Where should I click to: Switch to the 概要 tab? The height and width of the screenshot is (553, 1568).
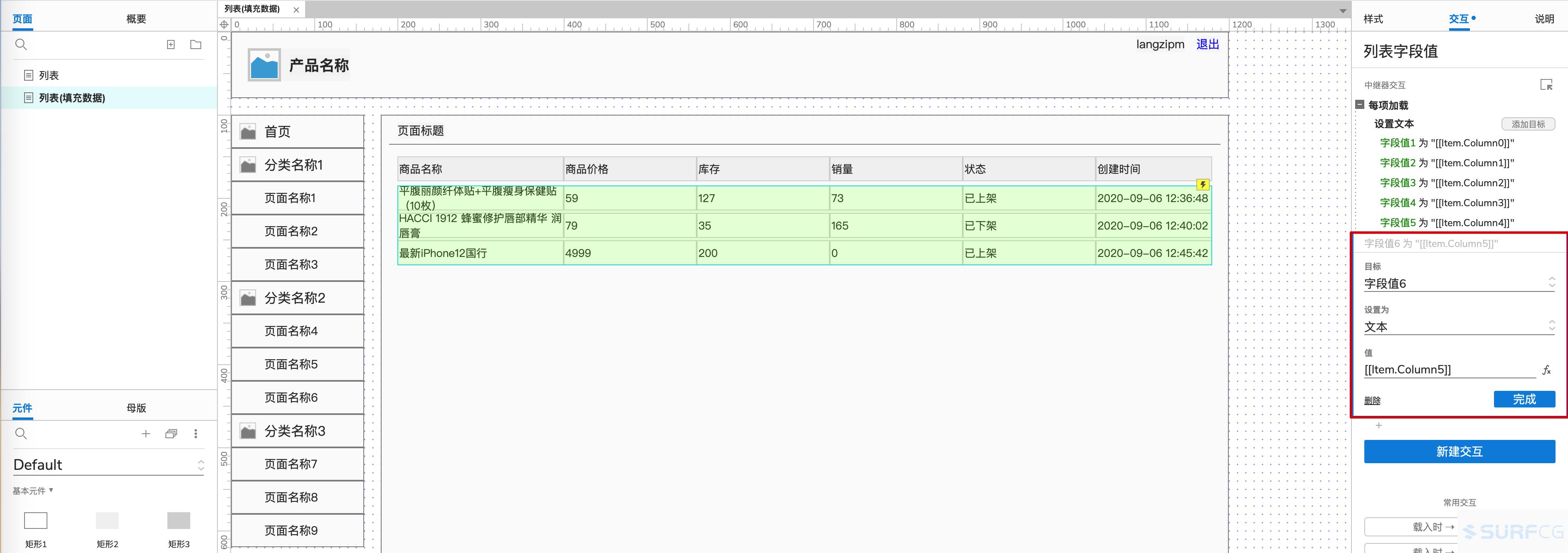136,19
